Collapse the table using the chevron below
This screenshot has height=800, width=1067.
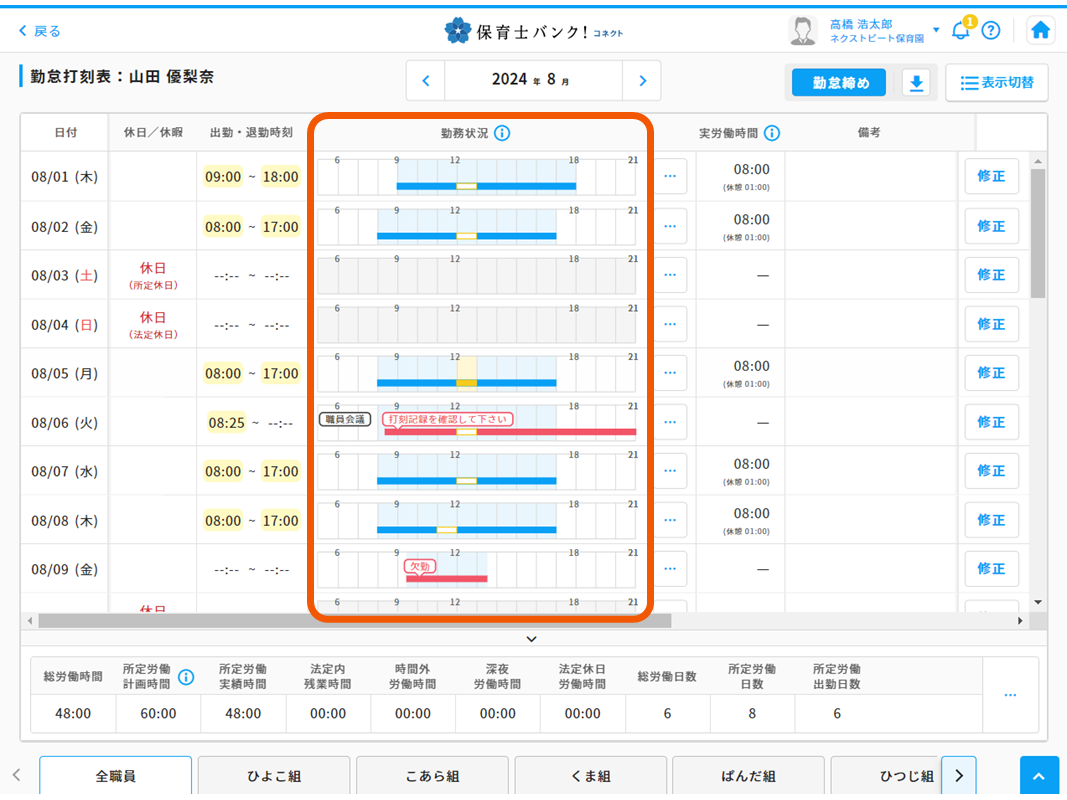tap(532, 639)
